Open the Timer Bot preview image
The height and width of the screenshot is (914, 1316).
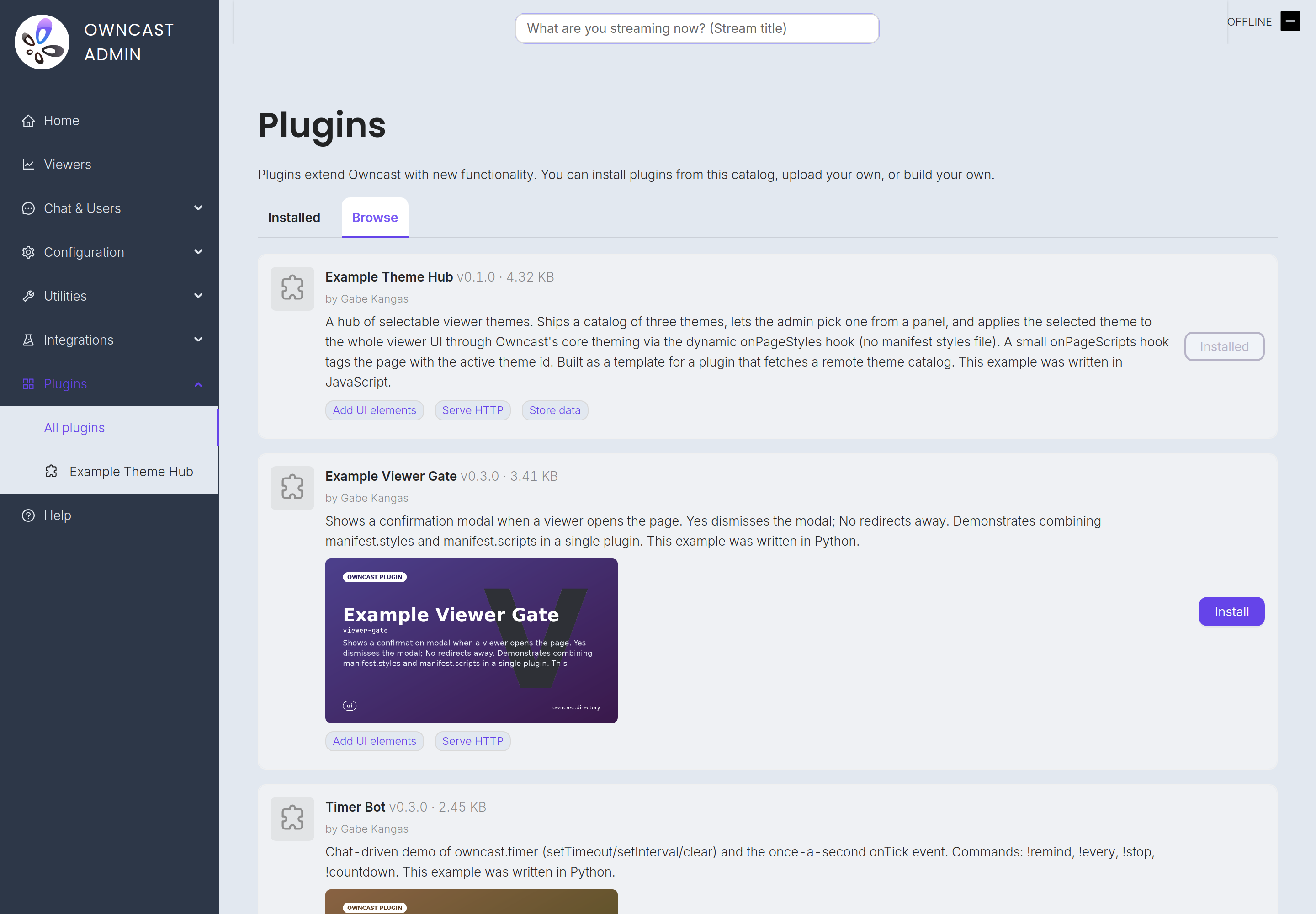[471, 902]
